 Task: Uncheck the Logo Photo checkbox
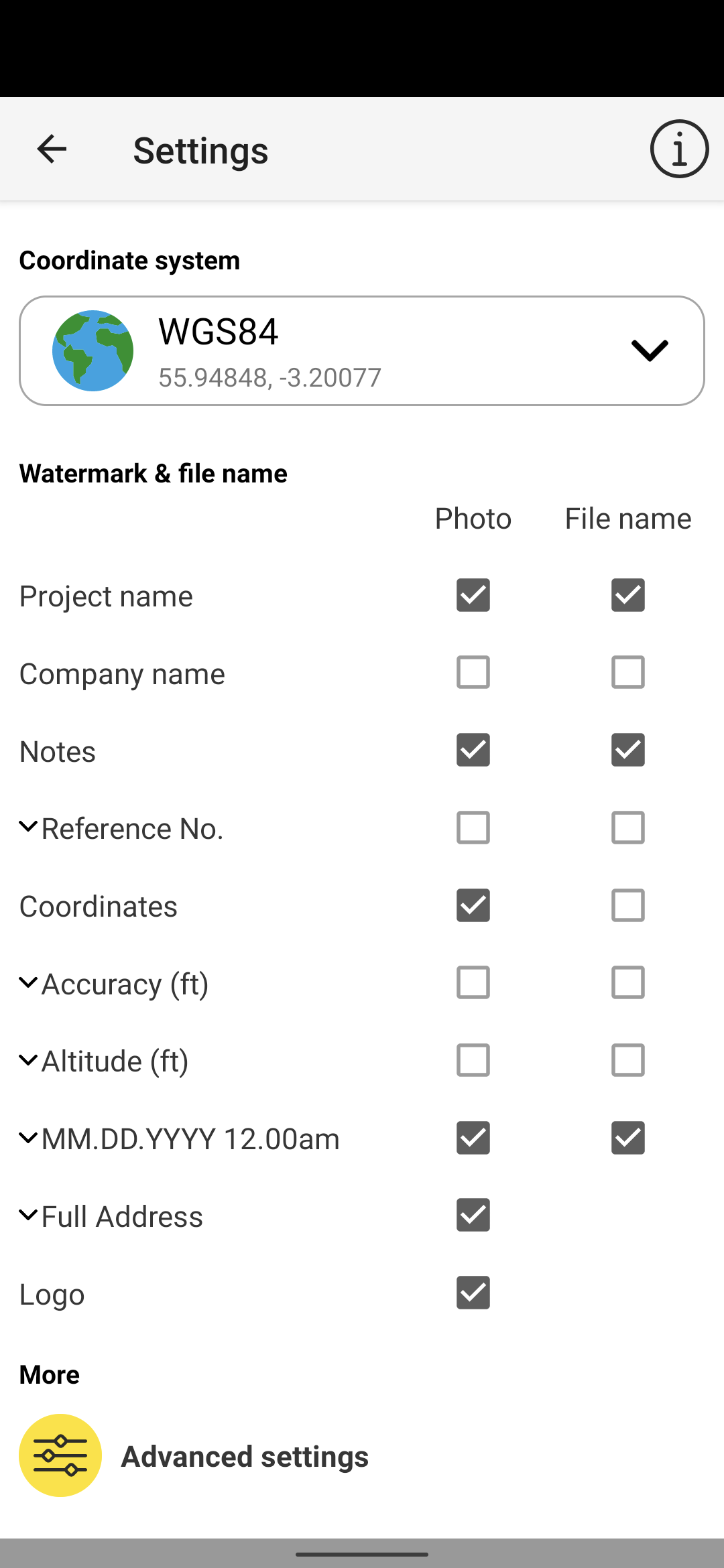473,1293
